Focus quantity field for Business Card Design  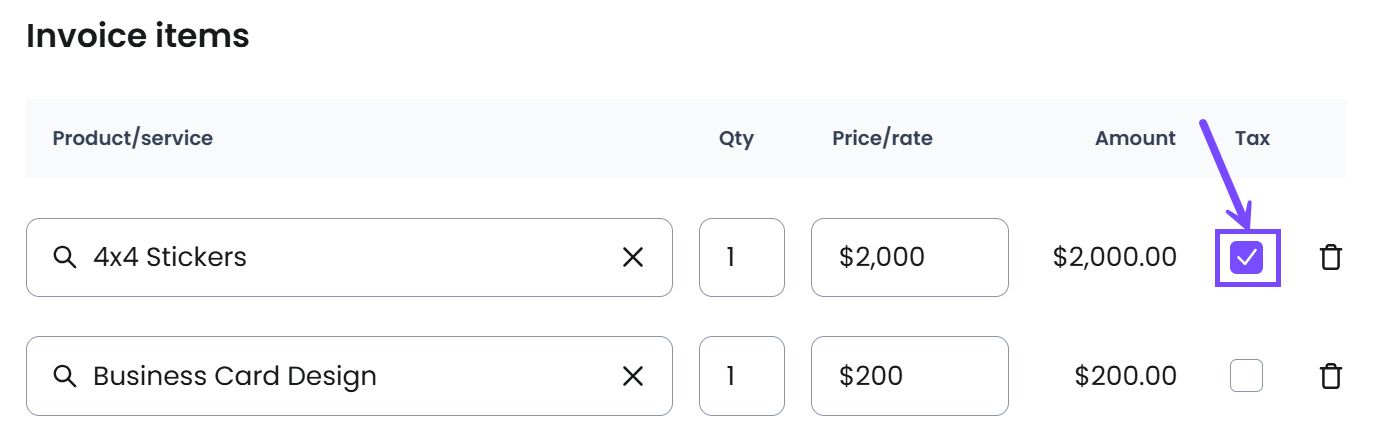pyautogui.click(x=742, y=376)
